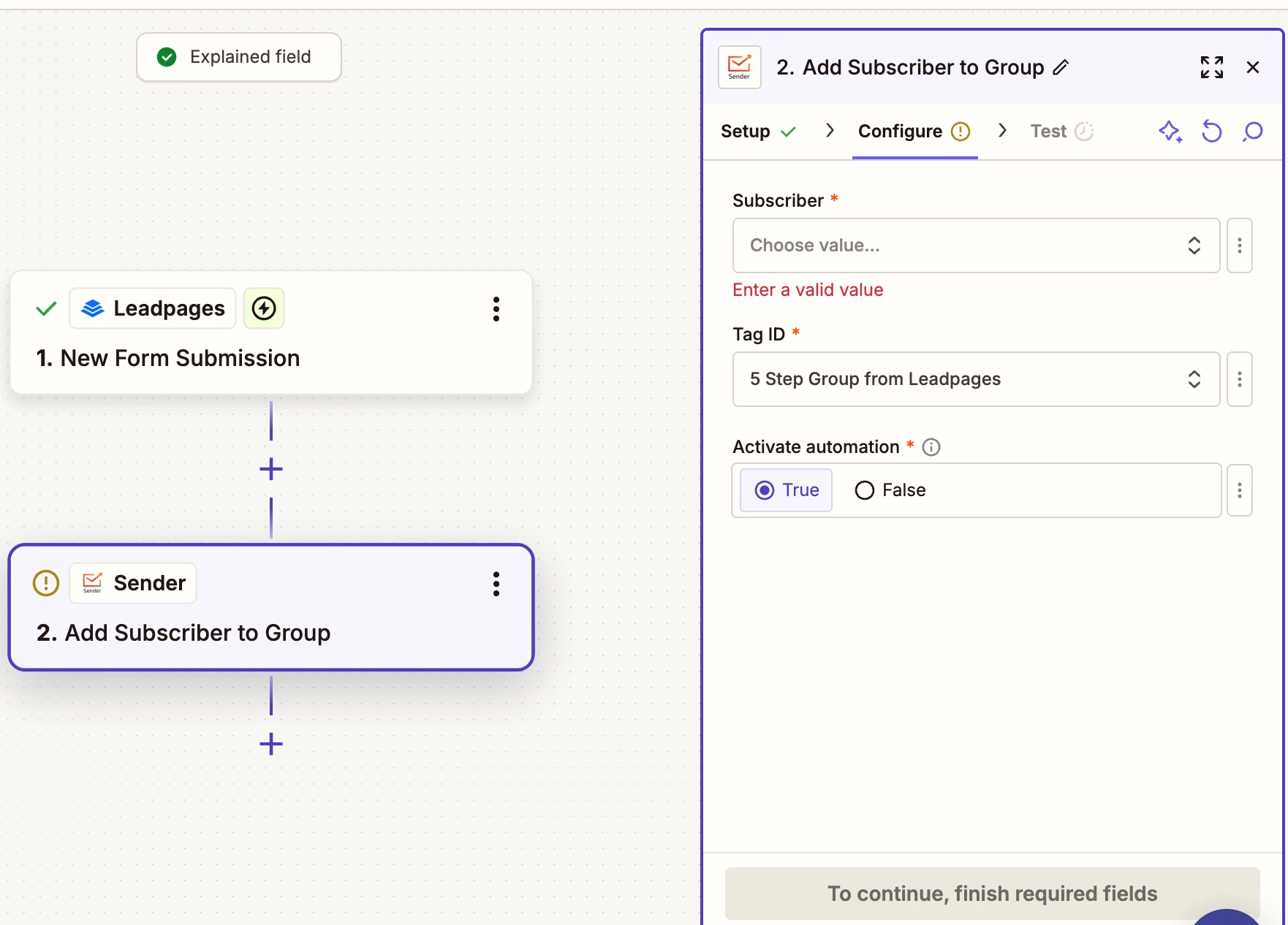Click the info icon beside Activate automation
The width and height of the screenshot is (1288, 925).
click(931, 447)
